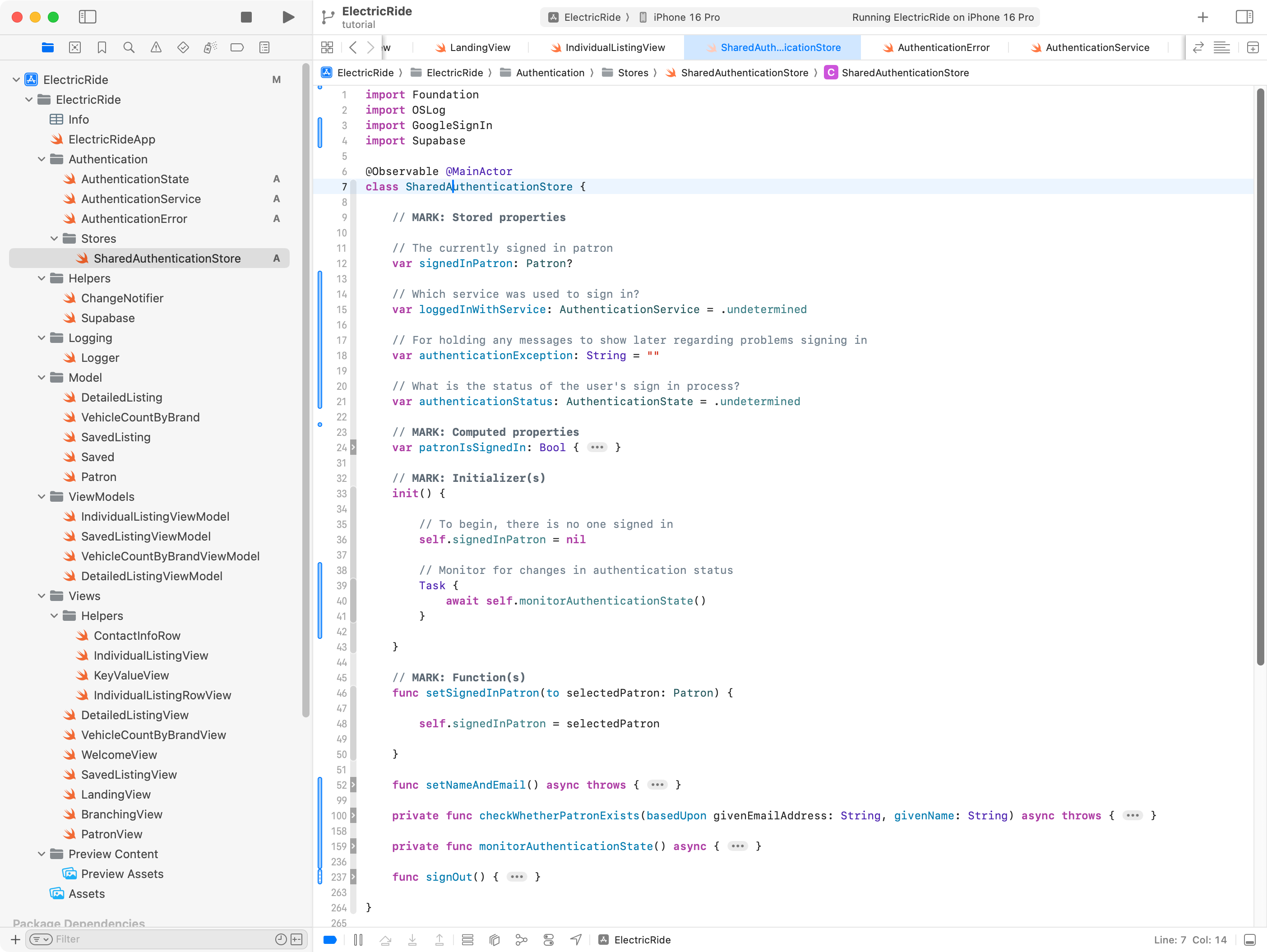Click the Run play button
The height and width of the screenshot is (952, 1267).
click(288, 17)
